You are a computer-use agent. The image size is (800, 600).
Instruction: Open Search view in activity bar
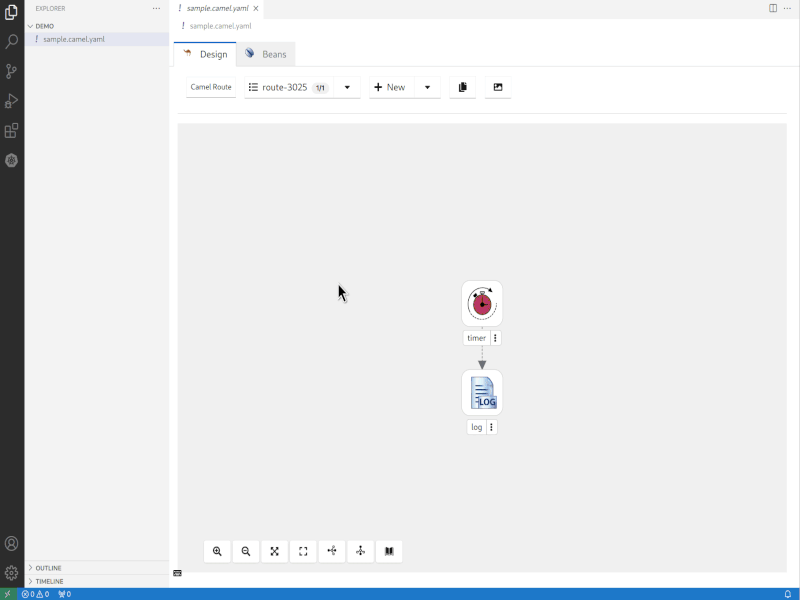point(12,42)
